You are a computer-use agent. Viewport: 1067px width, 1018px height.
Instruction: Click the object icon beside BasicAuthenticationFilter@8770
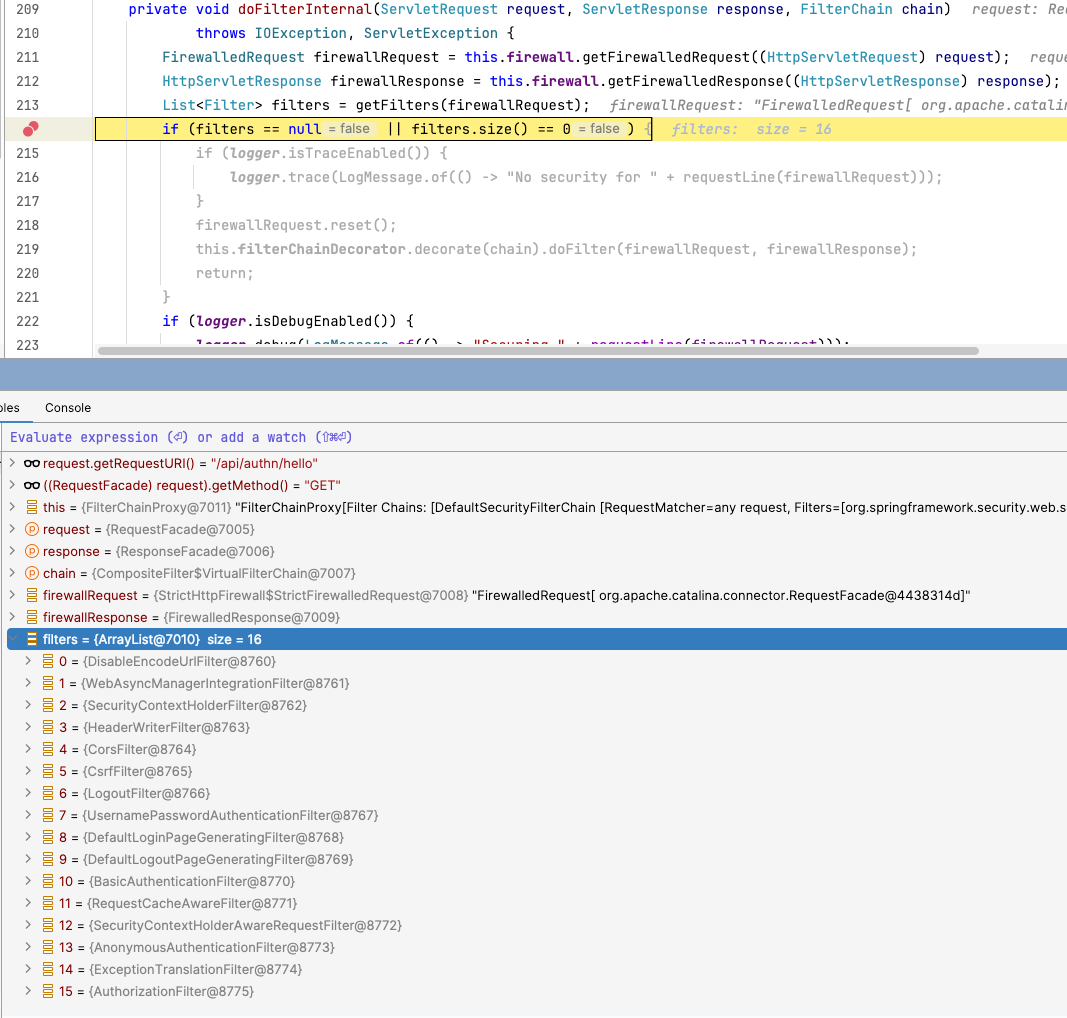click(48, 881)
